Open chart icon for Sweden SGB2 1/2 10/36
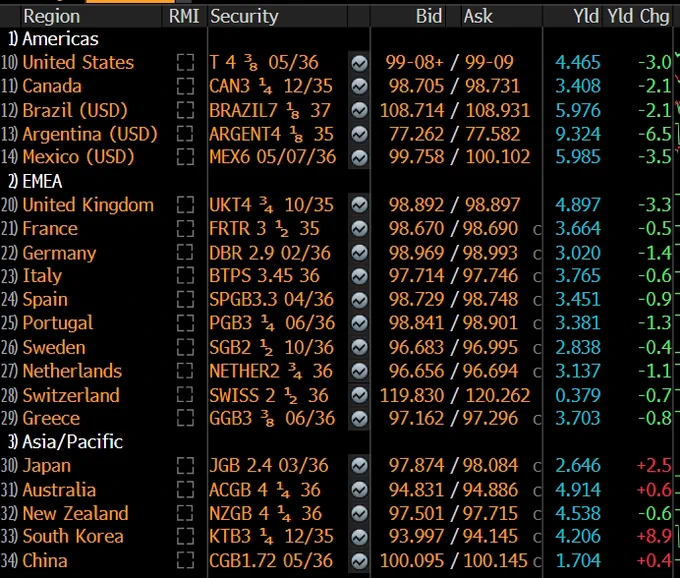680x578 pixels. click(x=359, y=347)
